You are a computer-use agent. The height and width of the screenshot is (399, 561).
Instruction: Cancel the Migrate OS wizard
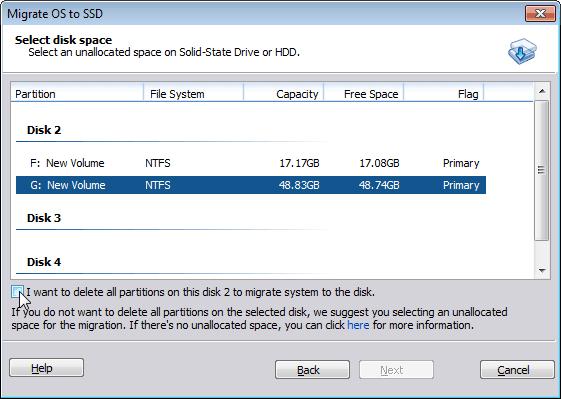click(517, 370)
